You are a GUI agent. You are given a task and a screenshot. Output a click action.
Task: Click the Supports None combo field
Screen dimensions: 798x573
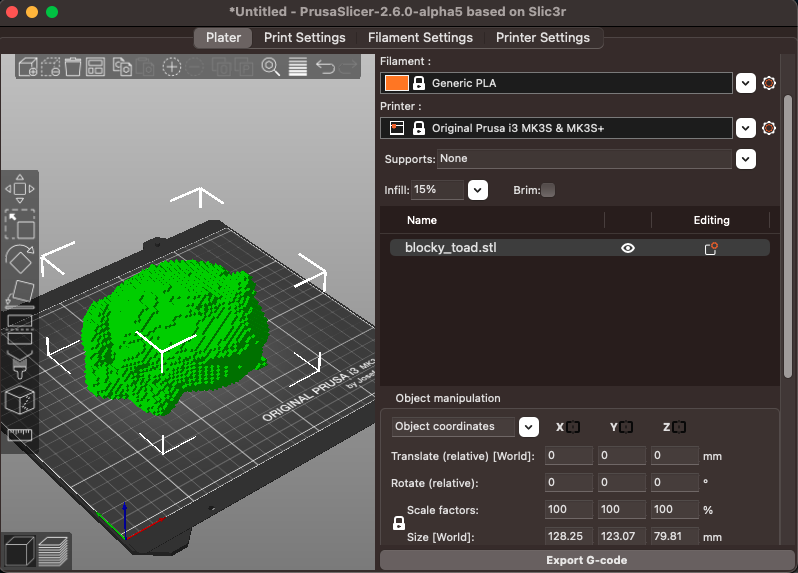pos(584,159)
